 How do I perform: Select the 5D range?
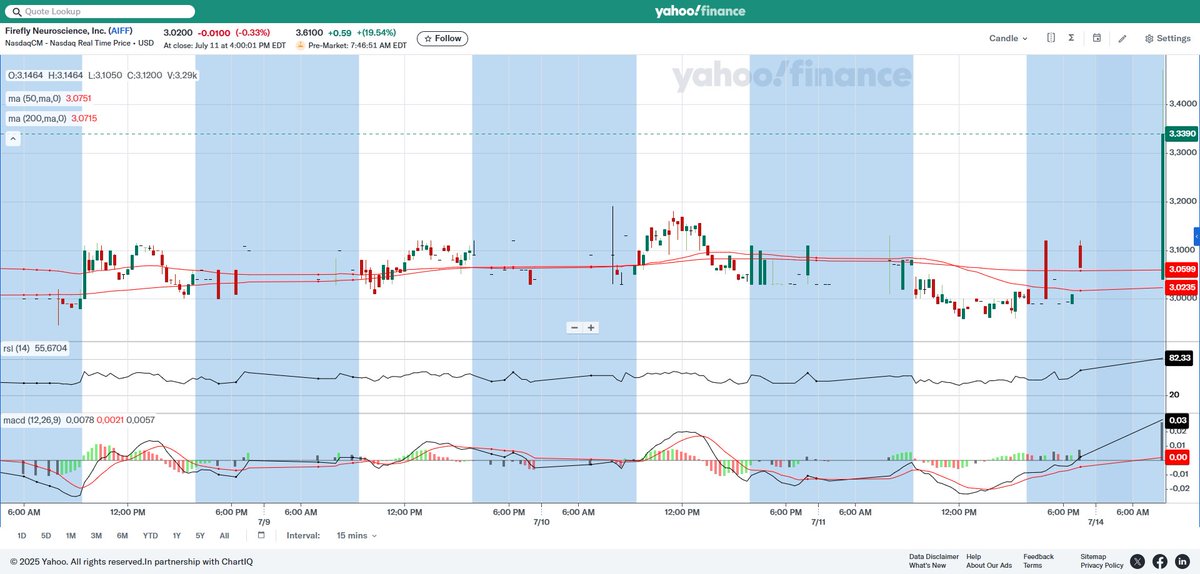pyautogui.click(x=46, y=535)
